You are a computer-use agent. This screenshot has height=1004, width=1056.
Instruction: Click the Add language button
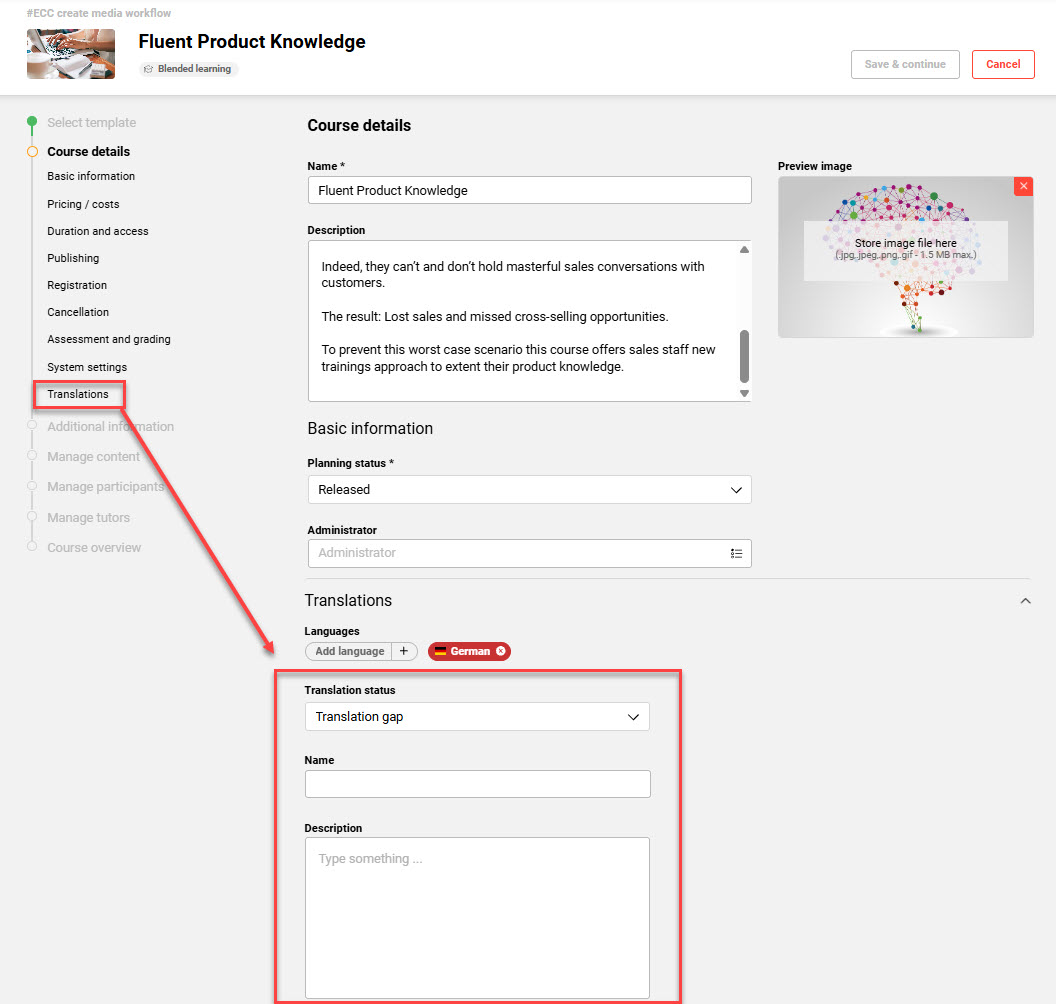(350, 651)
